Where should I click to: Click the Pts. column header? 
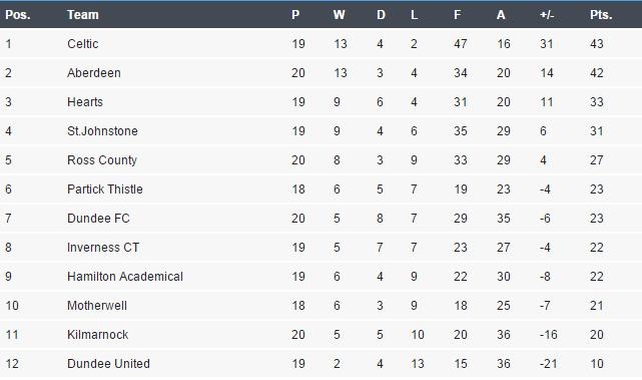click(x=601, y=15)
